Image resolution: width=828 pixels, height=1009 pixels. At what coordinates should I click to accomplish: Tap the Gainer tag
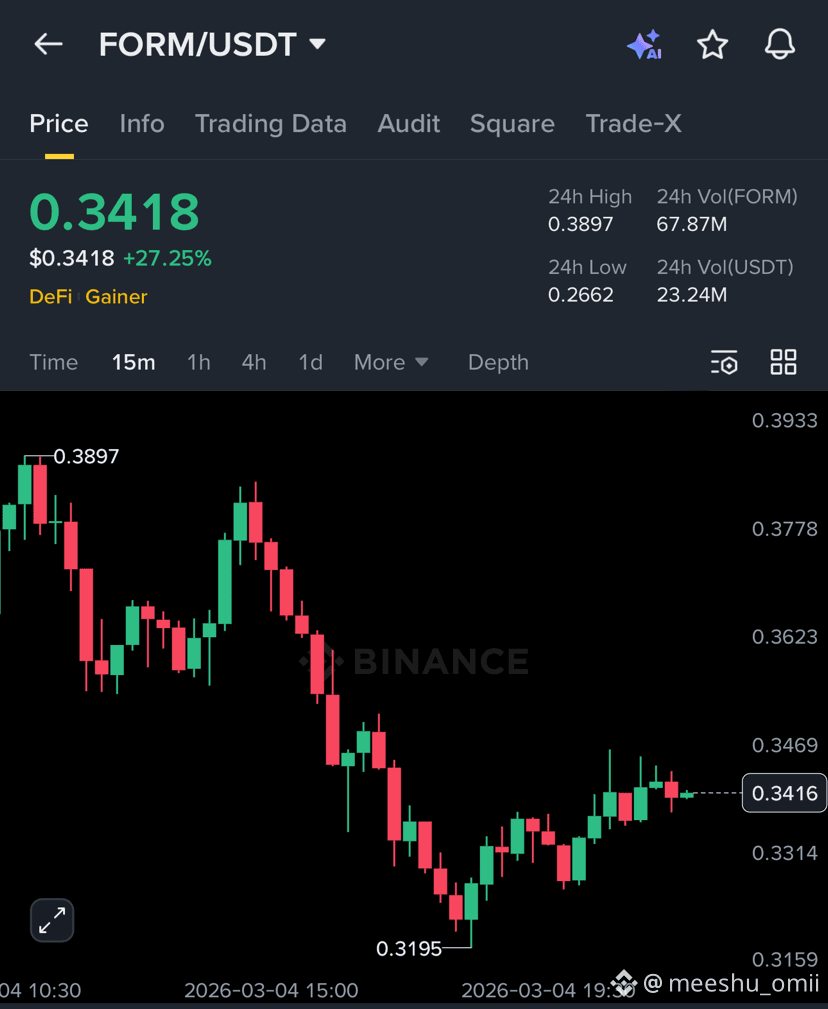pos(116,297)
